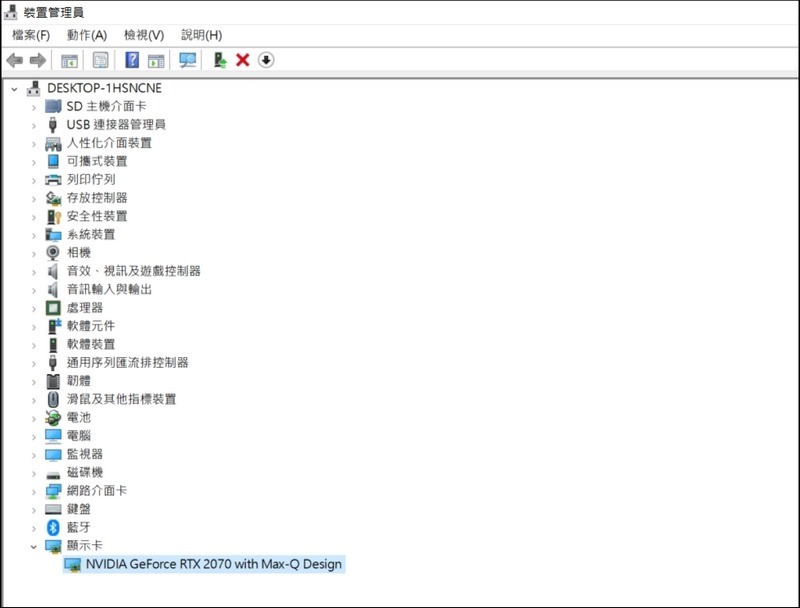
Task: Toggle the console tree pane icon
Action: [69, 61]
